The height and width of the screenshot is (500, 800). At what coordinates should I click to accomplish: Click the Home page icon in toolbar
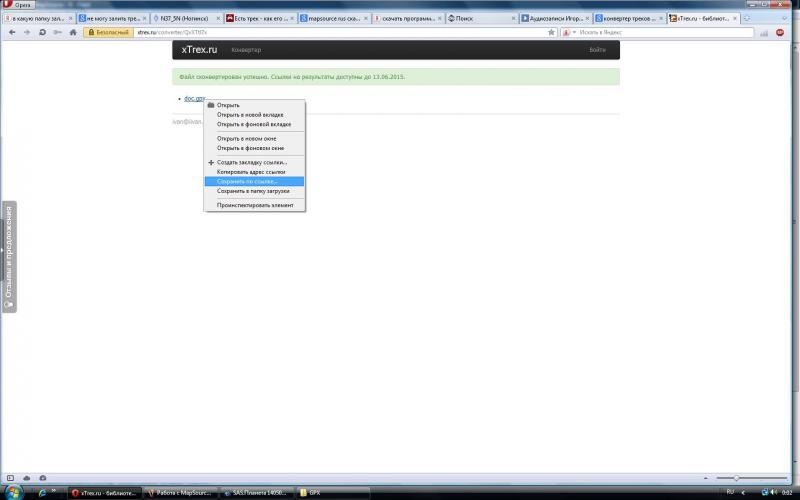pyautogui.click(x=71, y=32)
